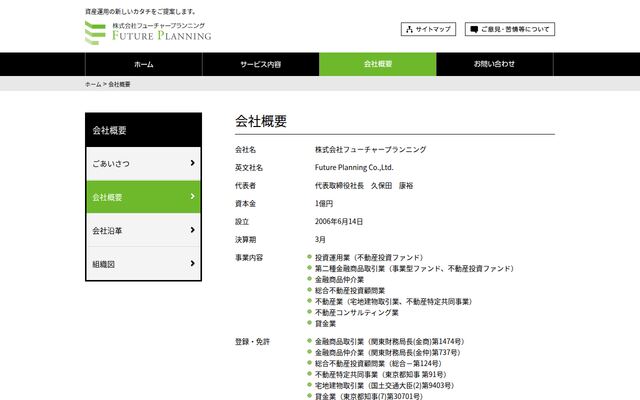Click the text Future Planning Co.,Ltd.

[x=354, y=167]
